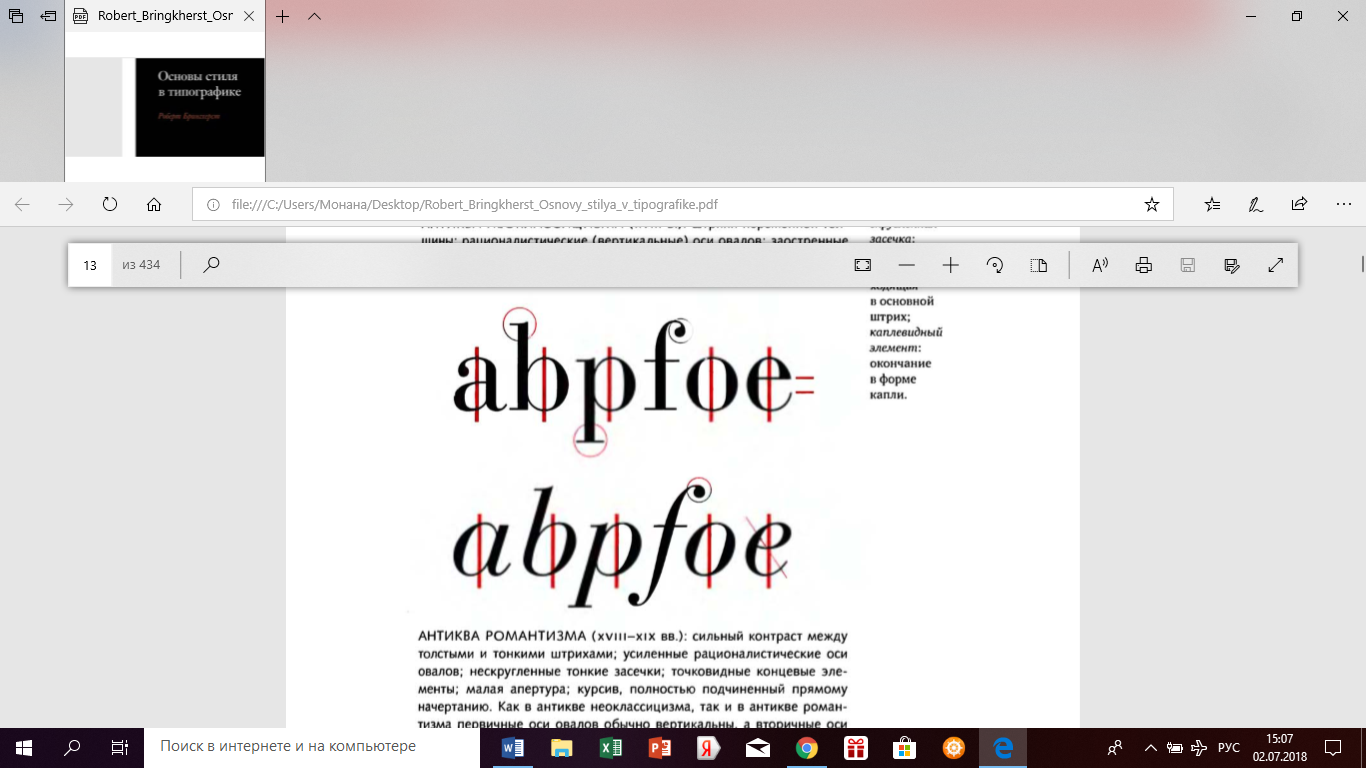Go back to the previous page

22,204
